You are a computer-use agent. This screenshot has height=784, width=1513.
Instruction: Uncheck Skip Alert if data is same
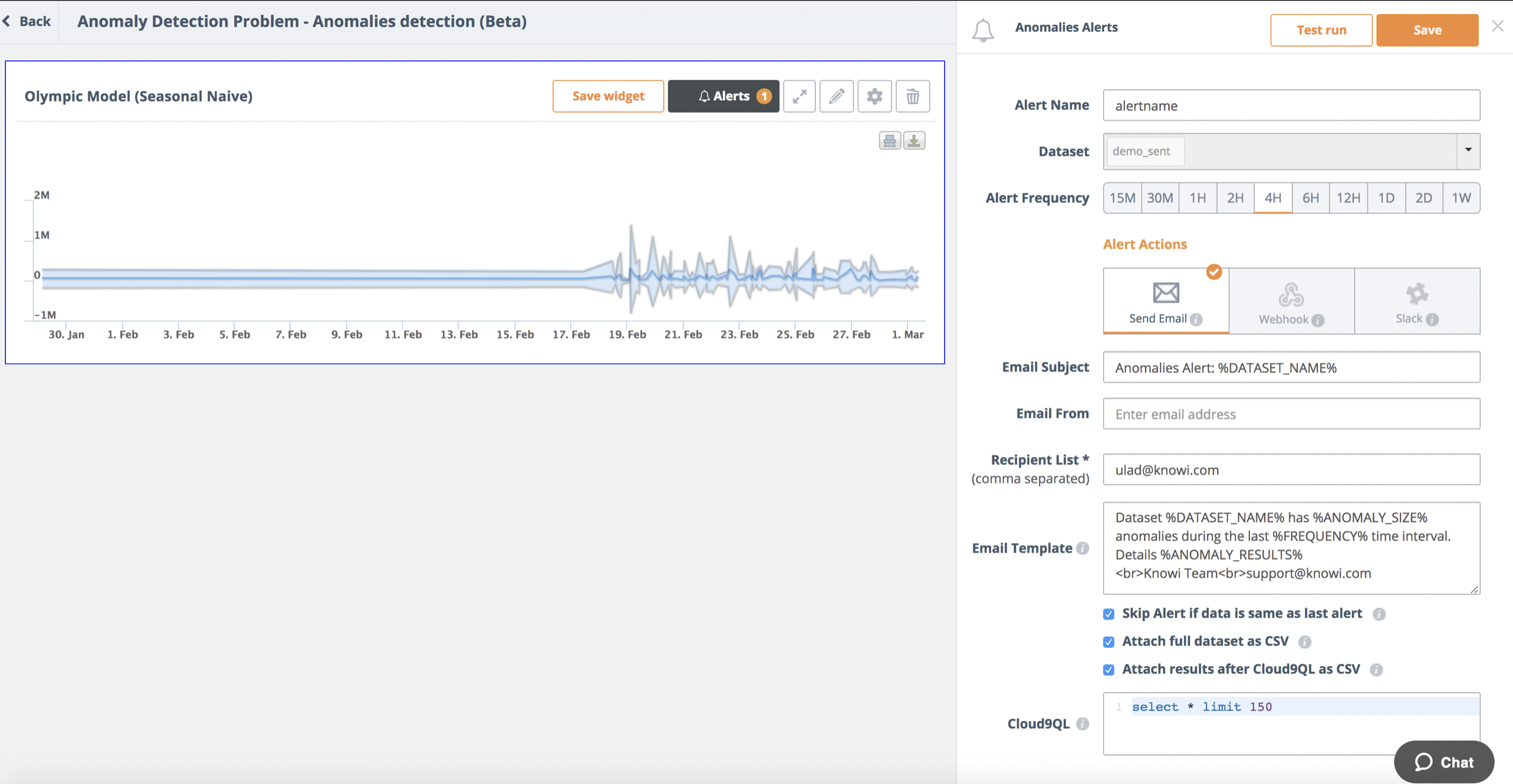click(x=1109, y=614)
